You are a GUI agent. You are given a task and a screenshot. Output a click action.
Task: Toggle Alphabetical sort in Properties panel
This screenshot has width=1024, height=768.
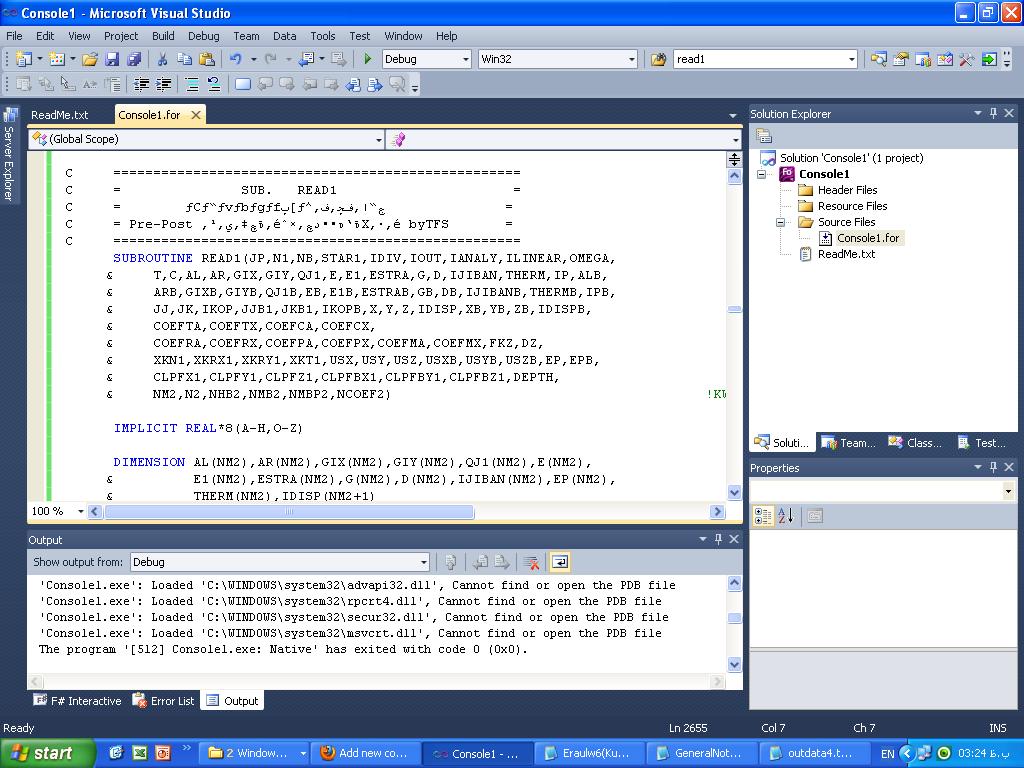click(786, 516)
